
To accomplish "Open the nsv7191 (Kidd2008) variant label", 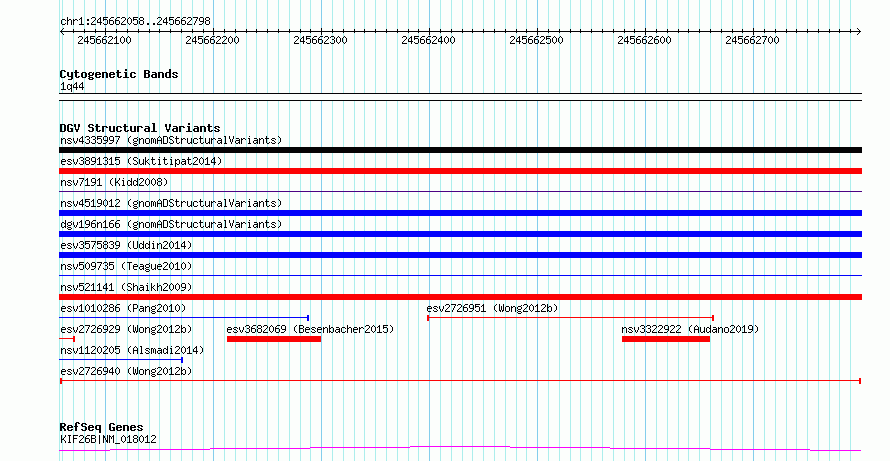I will 114,182.
